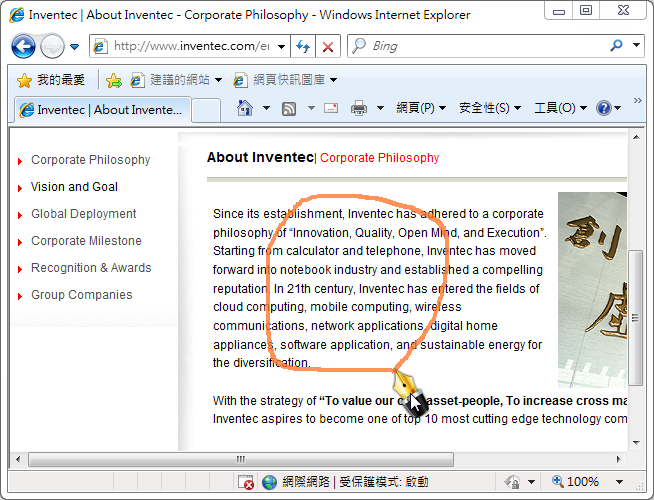This screenshot has height=500, width=654.
Task: Click the Bing search box
Action: point(478,46)
